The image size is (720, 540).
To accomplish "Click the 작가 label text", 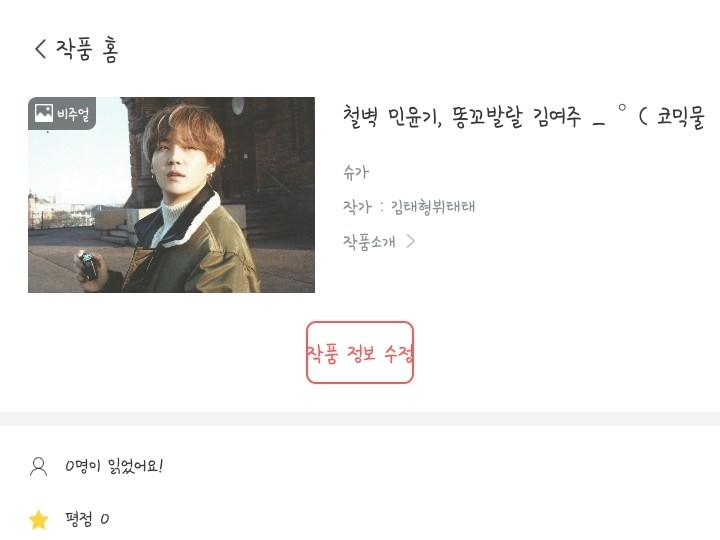I will click(357, 207).
